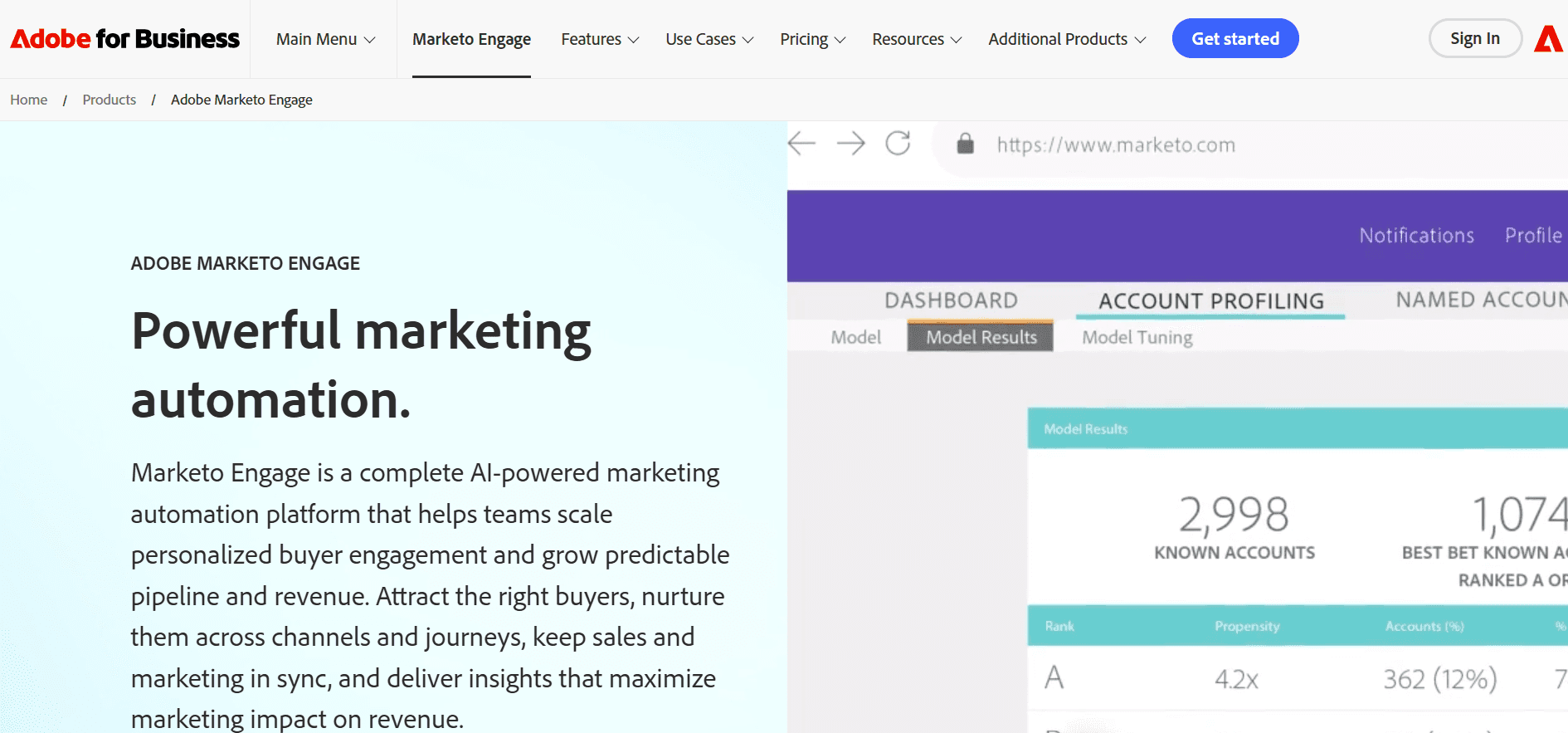Switch to the ACCOUNT PROFILING tab

pyautogui.click(x=1211, y=301)
